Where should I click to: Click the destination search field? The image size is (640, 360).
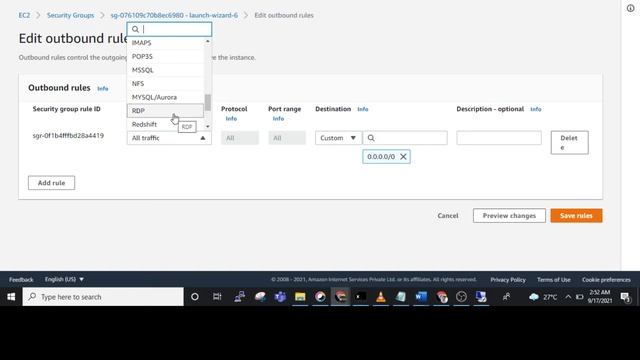click(405, 138)
